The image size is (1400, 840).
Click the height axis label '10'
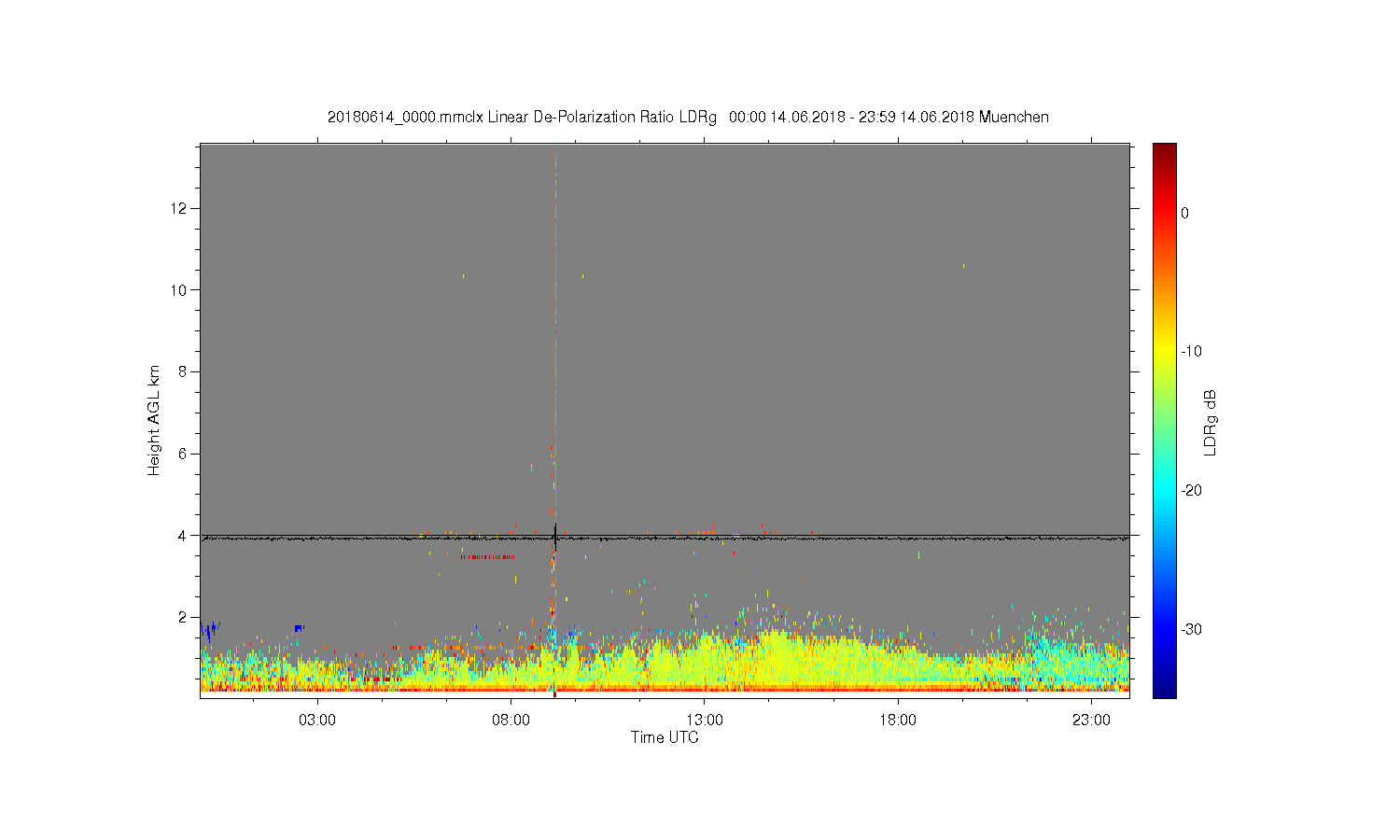point(179,289)
